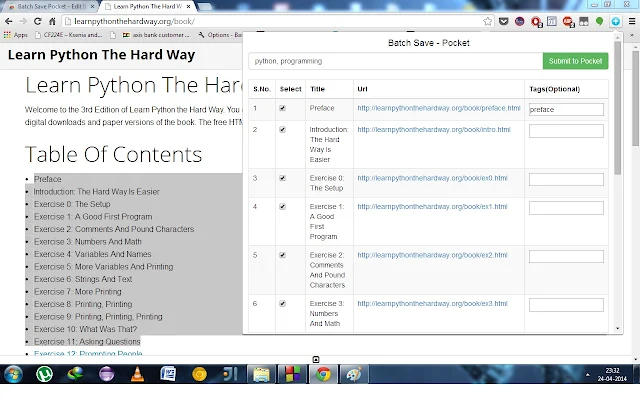Image resolution: width=640 pixels, height=400 pixels.
Task: Switch to Batch Save Pocket tab
Action: pos(51,7)
